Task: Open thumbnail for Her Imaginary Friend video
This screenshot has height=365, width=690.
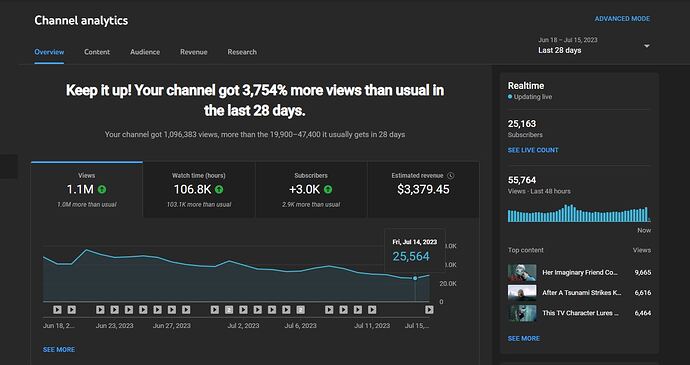Action: [522, 273]
